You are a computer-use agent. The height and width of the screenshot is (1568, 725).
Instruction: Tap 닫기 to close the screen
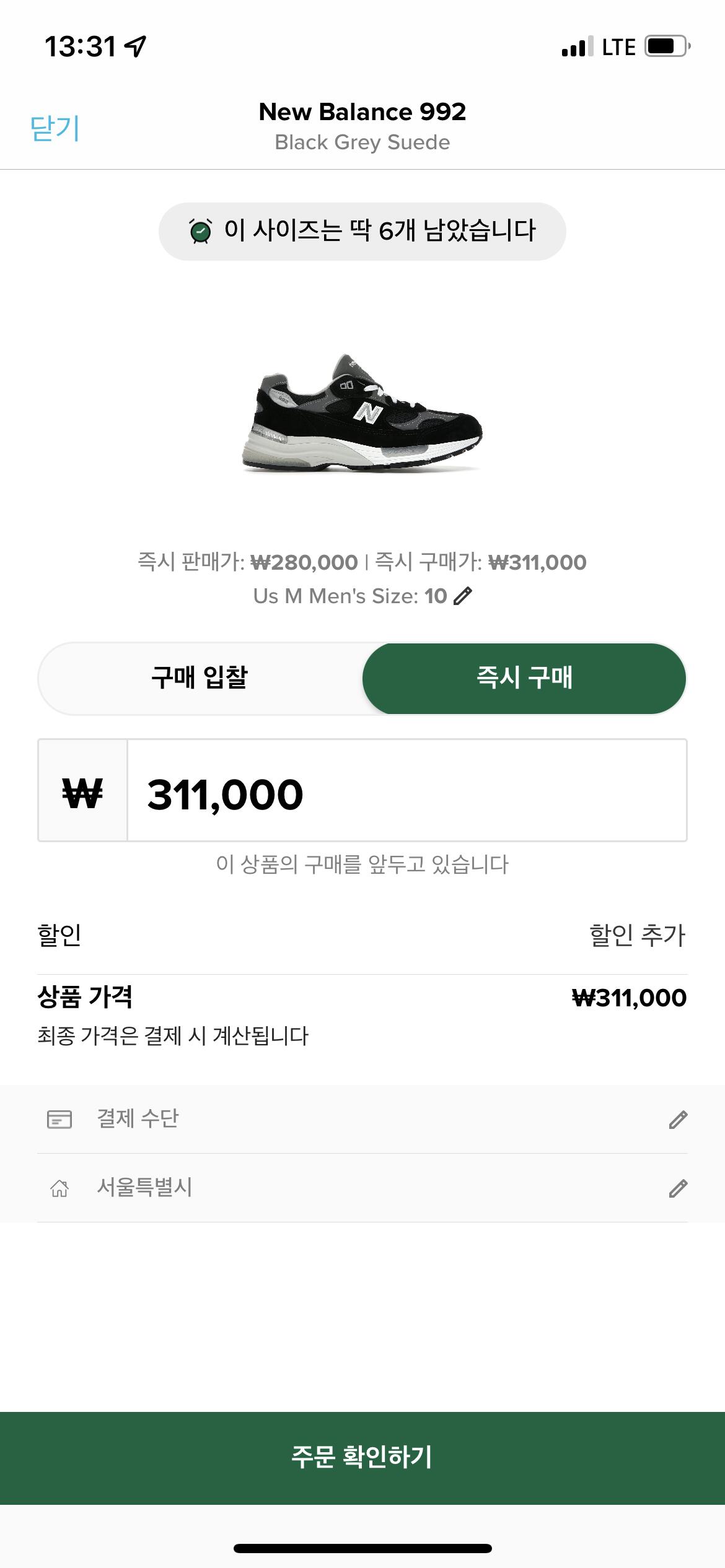click(x=55, y=128)
